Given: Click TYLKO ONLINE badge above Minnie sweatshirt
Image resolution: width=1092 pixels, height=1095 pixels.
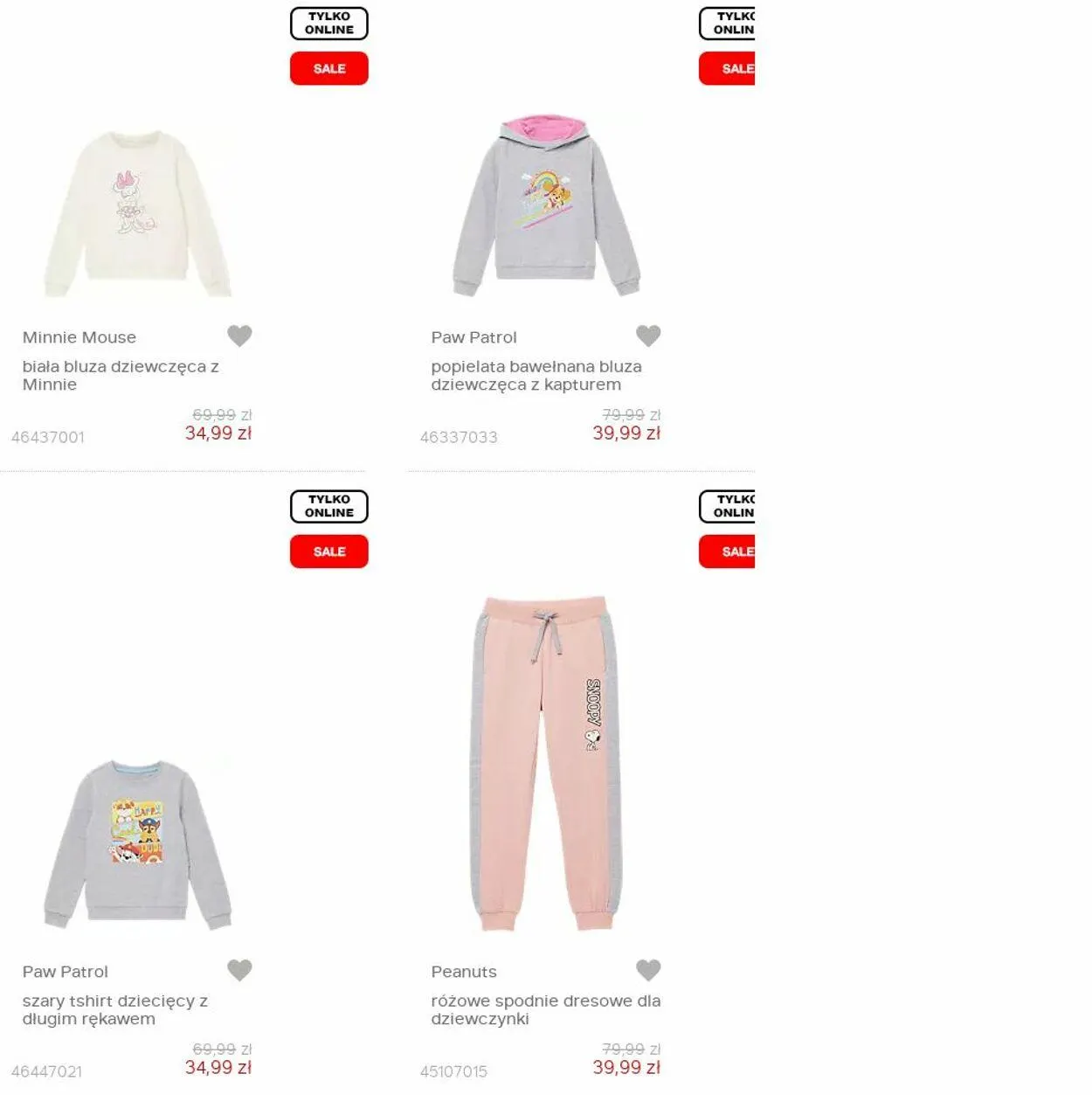Looking at the screenshot, I should click(329, 23).
